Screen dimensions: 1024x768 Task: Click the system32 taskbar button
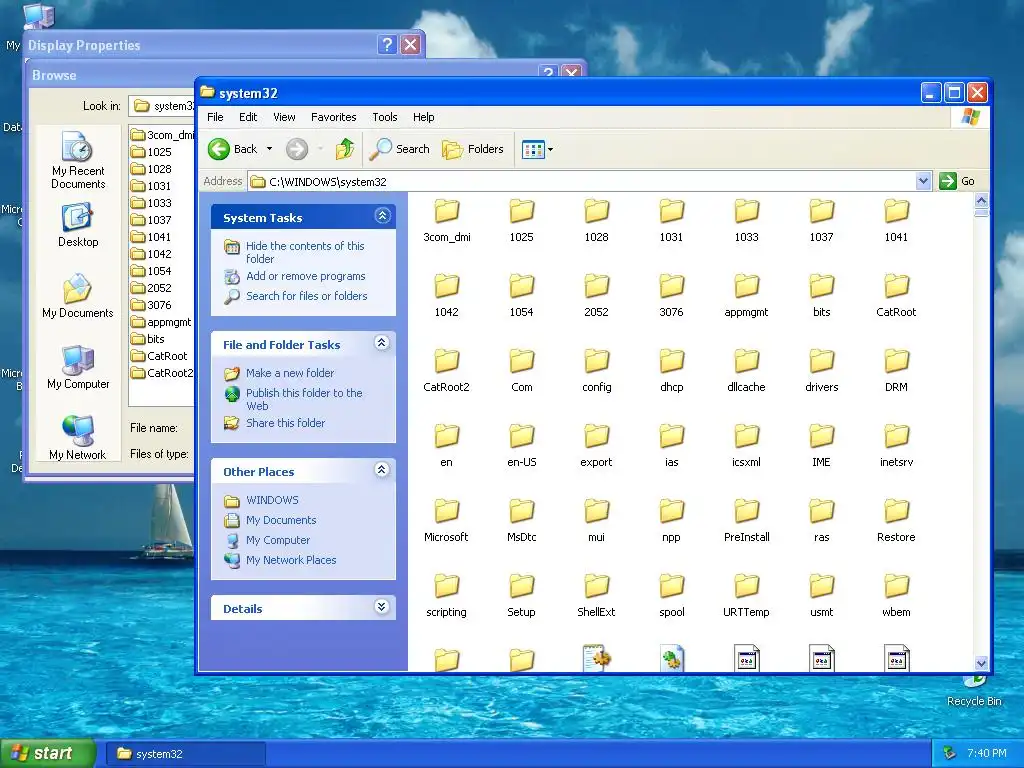pos(185,754)
